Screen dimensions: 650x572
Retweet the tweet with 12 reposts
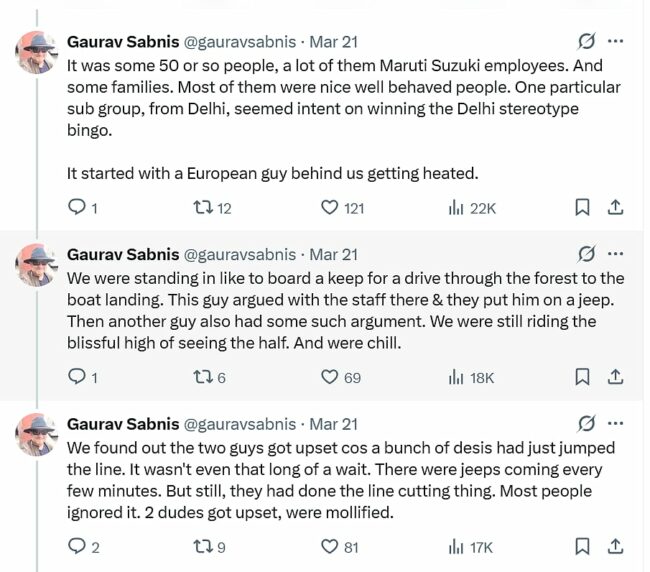click(x=200, y=208)
